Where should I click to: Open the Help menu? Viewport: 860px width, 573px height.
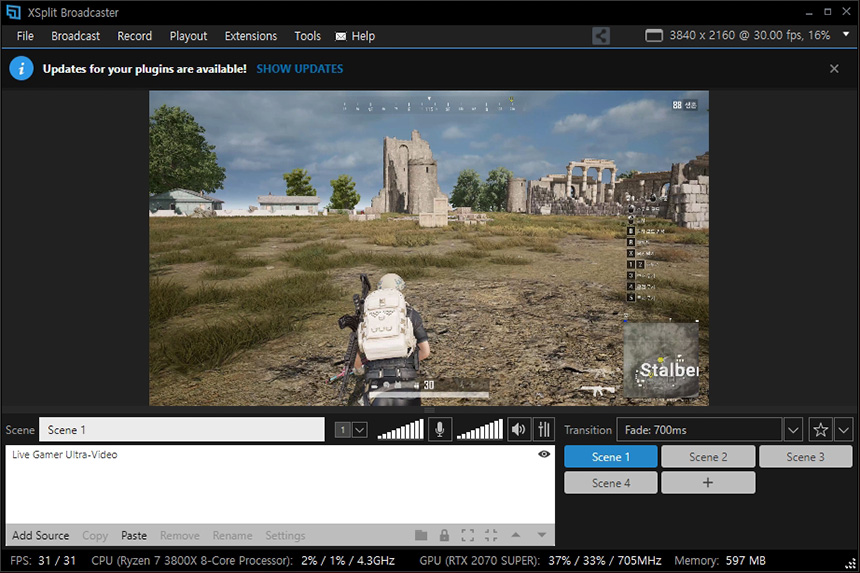point(363,36)
